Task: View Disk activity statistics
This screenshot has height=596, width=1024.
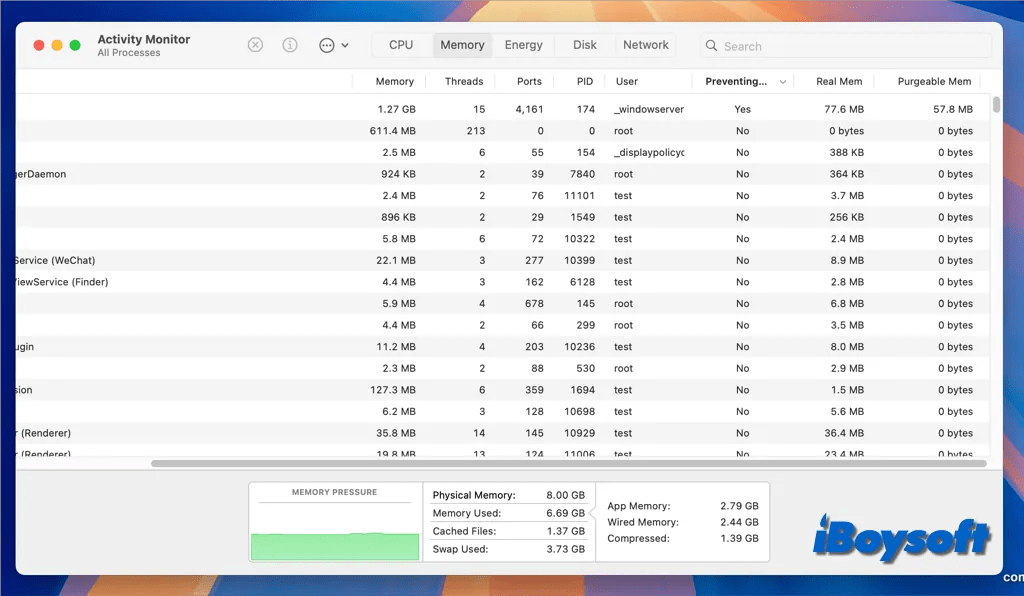Action: pyautogui.click(x=584, y=44)
